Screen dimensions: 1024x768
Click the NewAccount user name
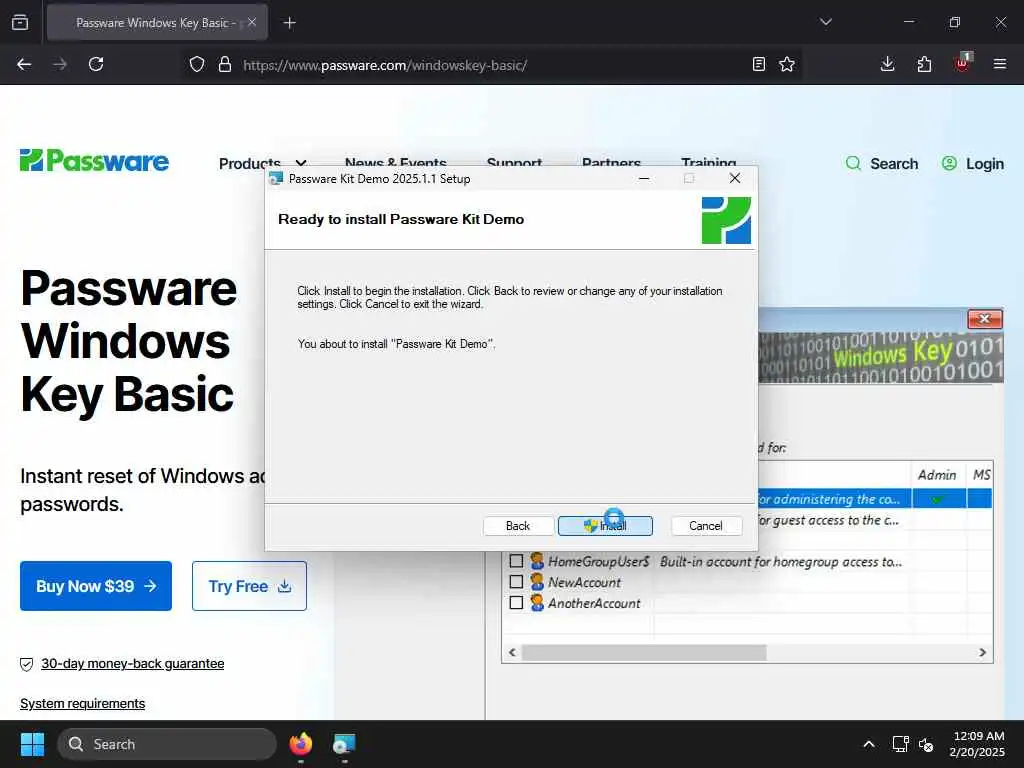coord(584,582)
